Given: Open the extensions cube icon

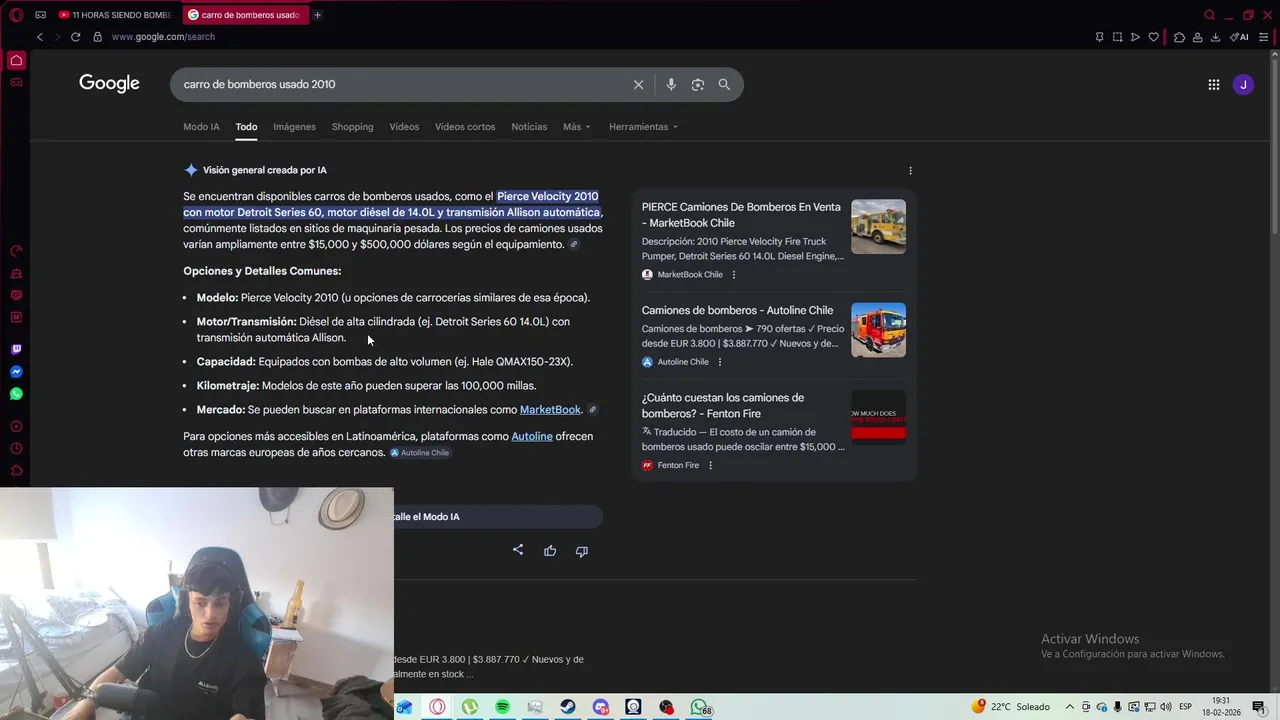Looking at the screenshot, I should click(x=1179, y=37).
